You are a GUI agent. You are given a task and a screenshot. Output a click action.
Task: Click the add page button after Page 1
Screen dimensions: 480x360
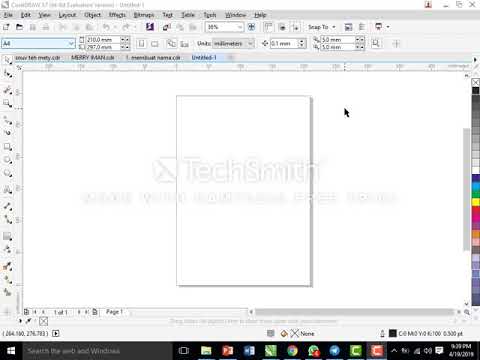click(x=95, y=312)
